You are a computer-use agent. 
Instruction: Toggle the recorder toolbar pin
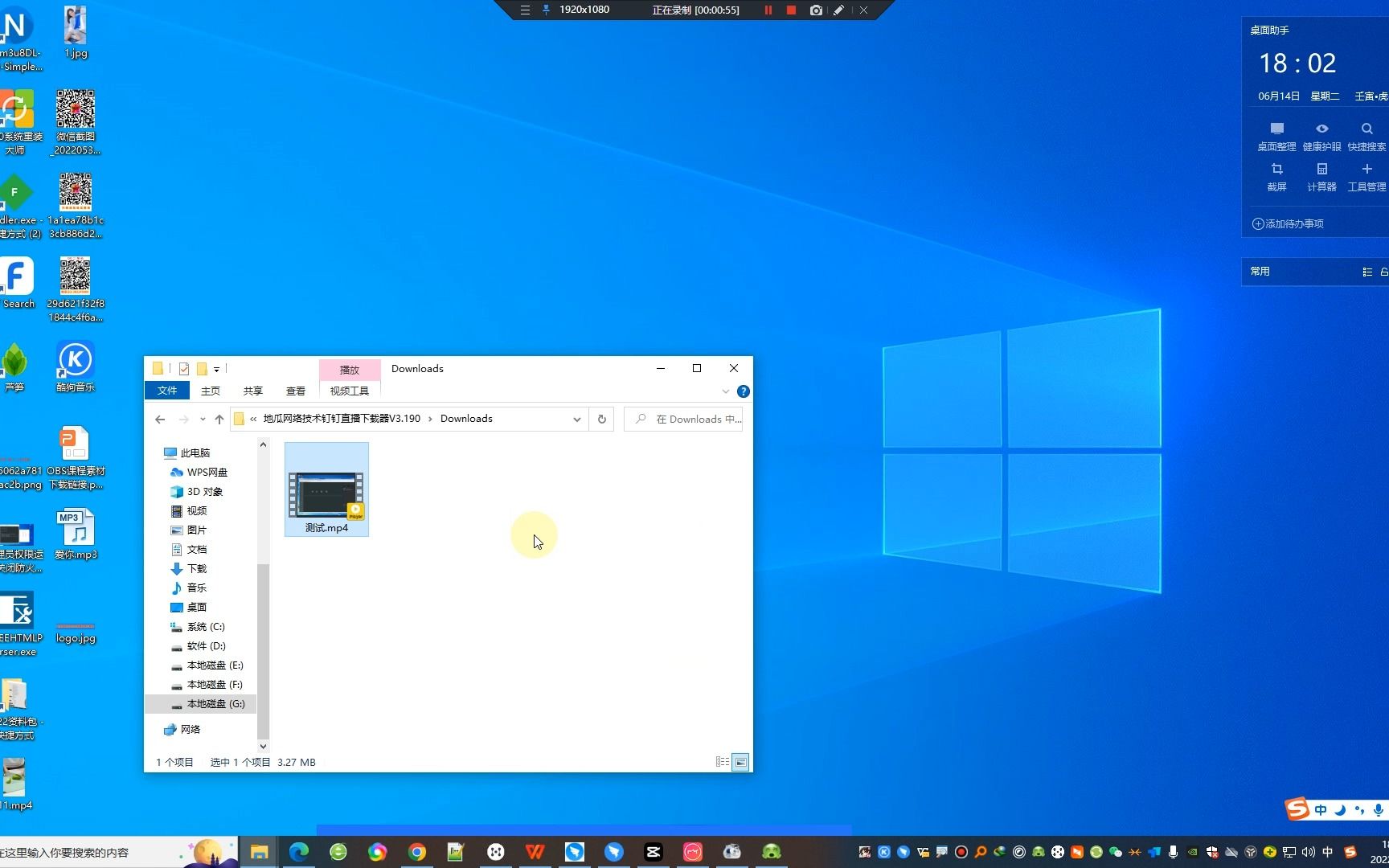[546, 10]
